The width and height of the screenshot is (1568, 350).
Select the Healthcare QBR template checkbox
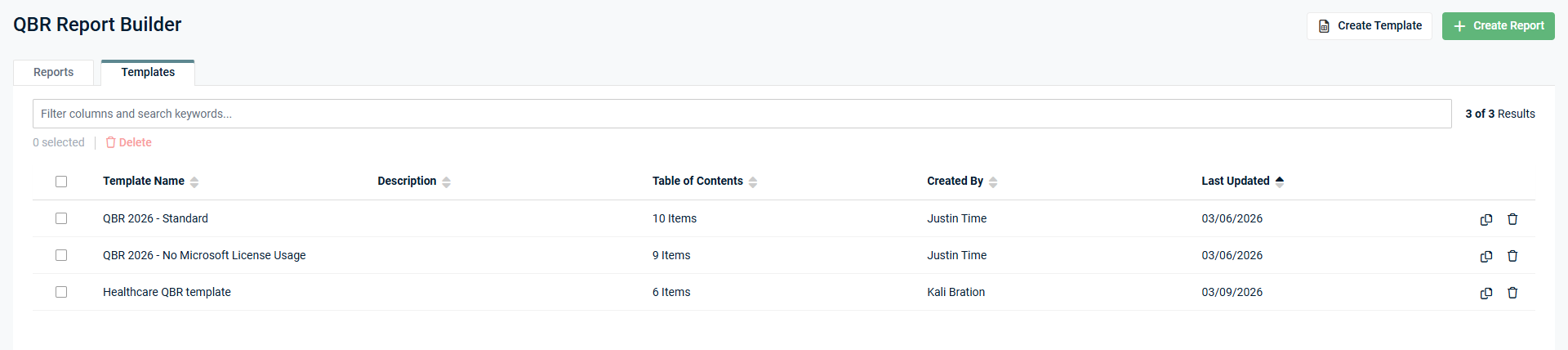(x=61, y=292)
